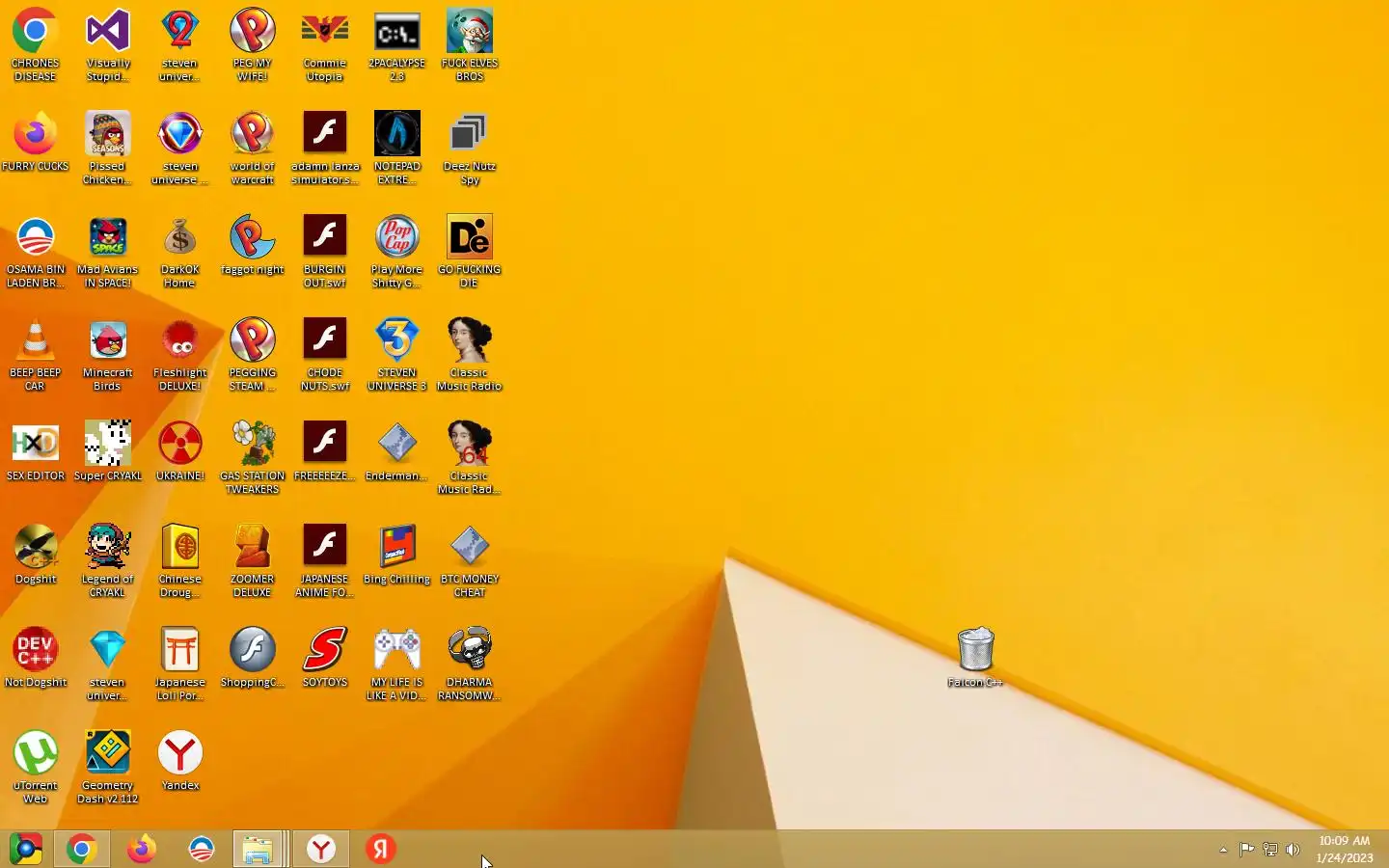Select the Super CRYAKL icon
The width and height of the screenshot is (1389, 868).
107,450
